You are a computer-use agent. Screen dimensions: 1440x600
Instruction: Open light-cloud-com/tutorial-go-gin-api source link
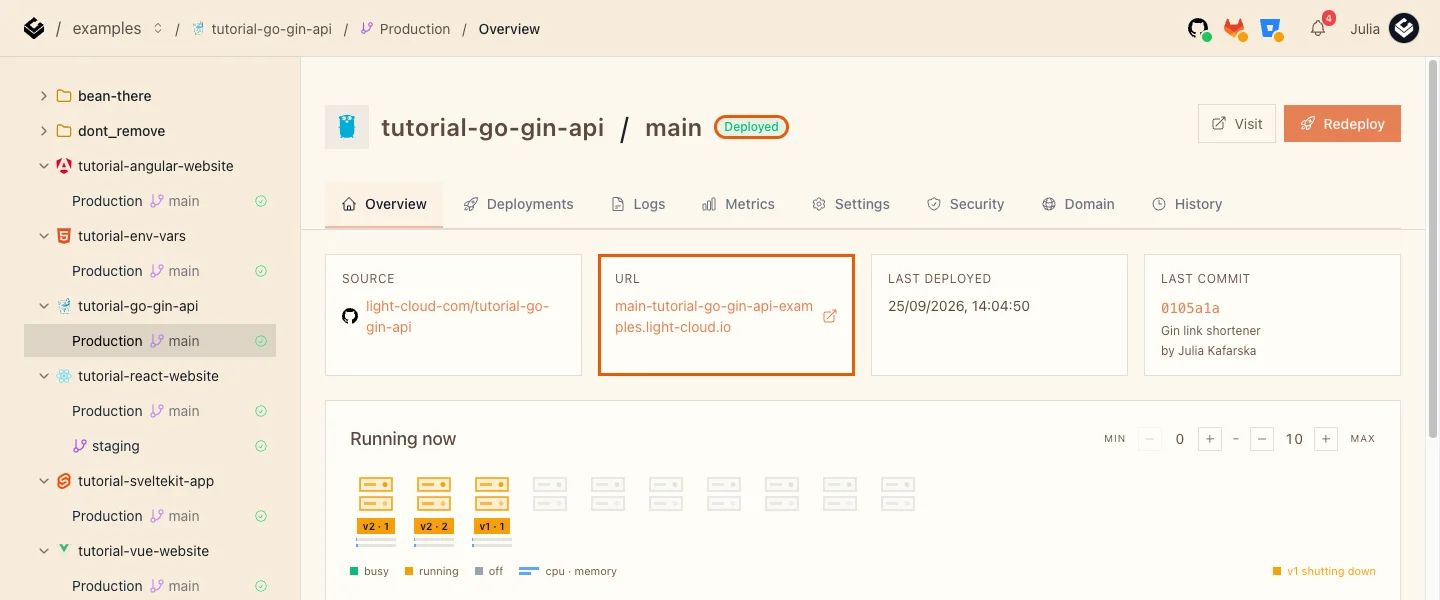click(x=457, y=316)
